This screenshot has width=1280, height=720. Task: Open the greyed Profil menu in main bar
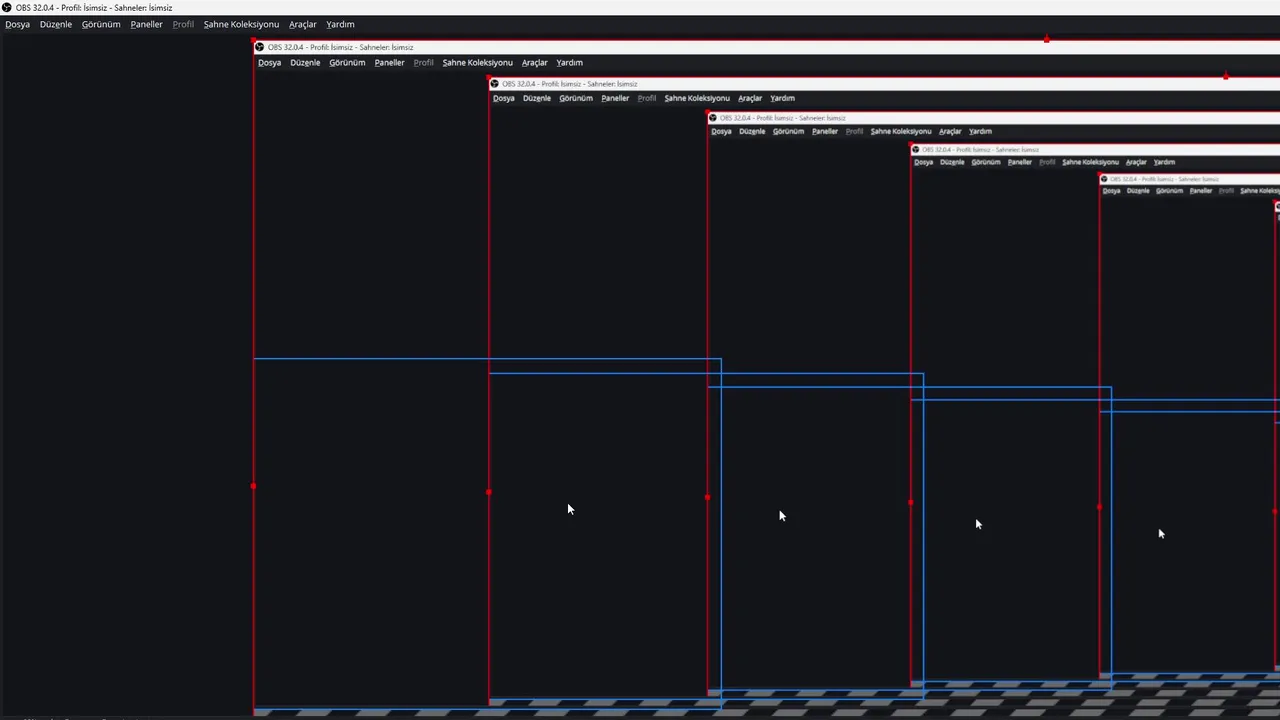[x=183, y=24]
